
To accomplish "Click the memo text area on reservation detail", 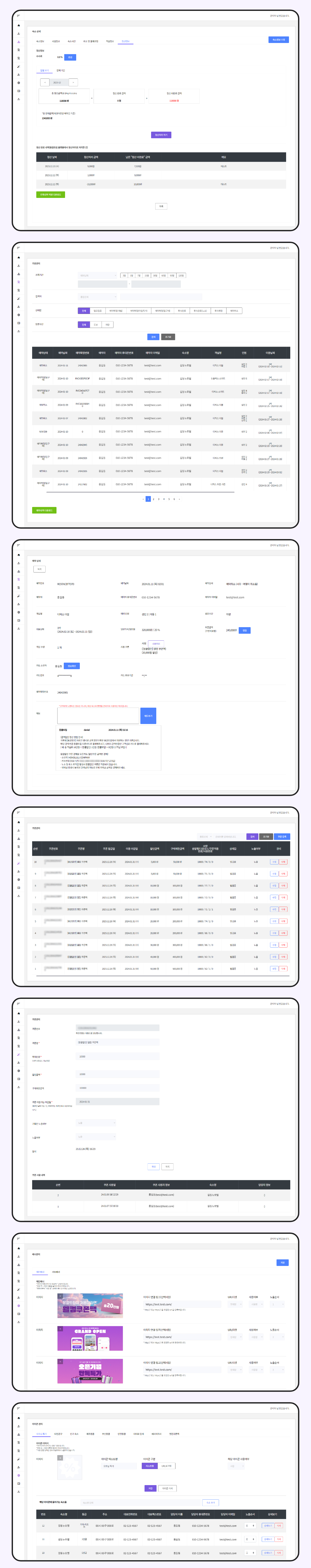I will coord(98,716).
